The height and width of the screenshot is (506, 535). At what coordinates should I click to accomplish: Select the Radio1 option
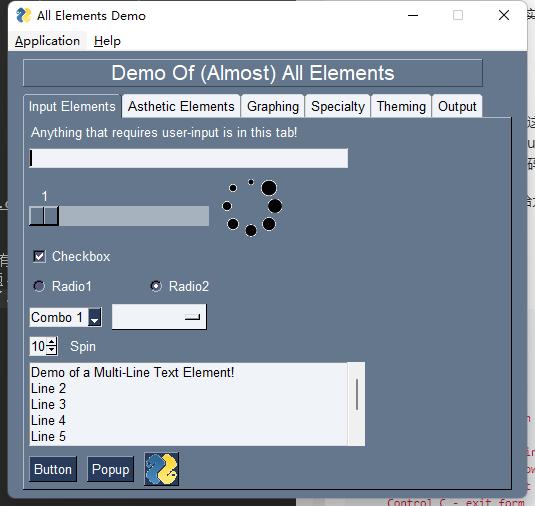point(39,286)
